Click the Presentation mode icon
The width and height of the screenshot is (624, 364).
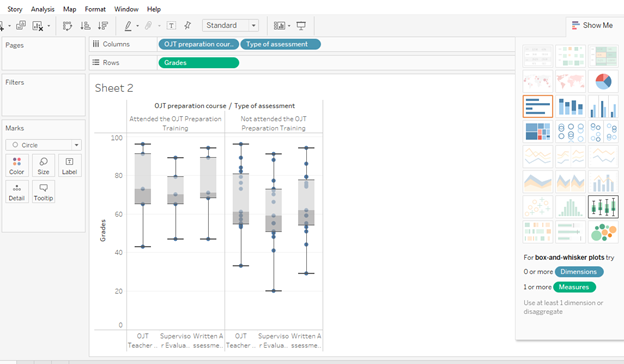coord(301,26)
